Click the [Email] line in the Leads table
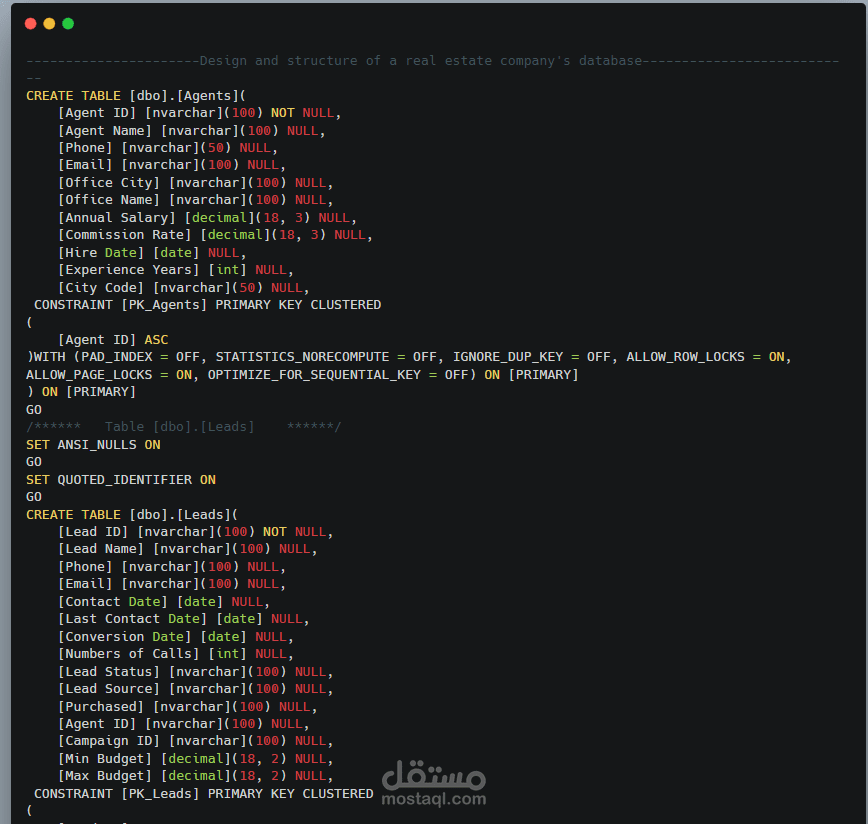Image resolution: width=868 pixels, height=824 pixels. pyautogui.click(x=172, y=584)
